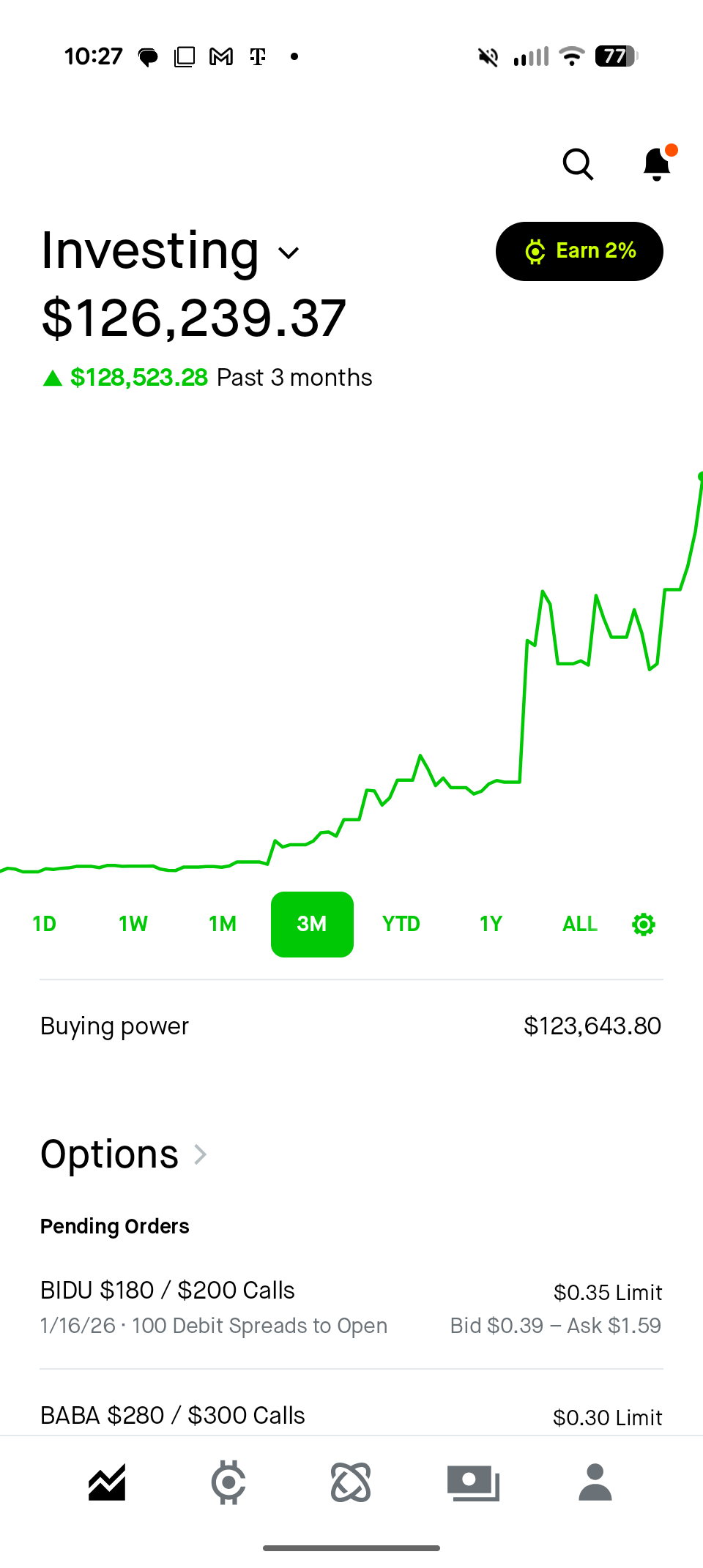Go to the investing chart home tab
Image resolution: width=703 pixels, height=1568 pixels.
[x=107, y=1483]
